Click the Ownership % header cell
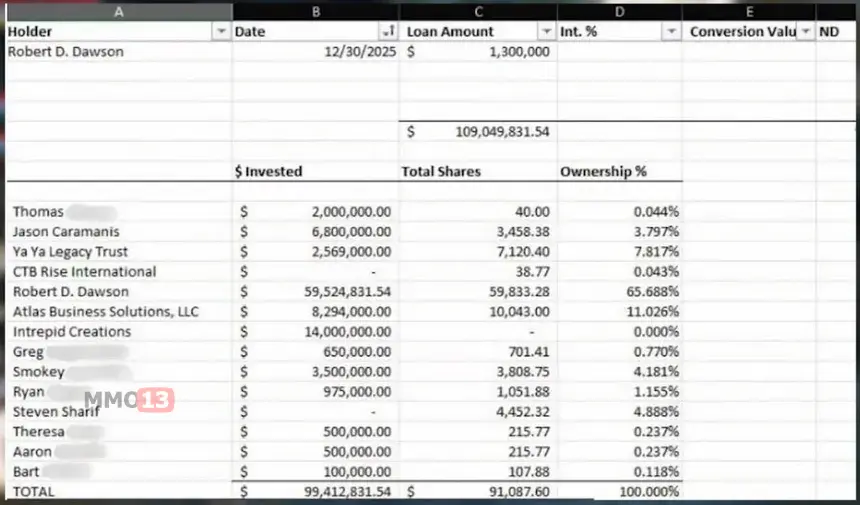The width and height of the screenshot is (860, 505). click(x=603, y=172)
